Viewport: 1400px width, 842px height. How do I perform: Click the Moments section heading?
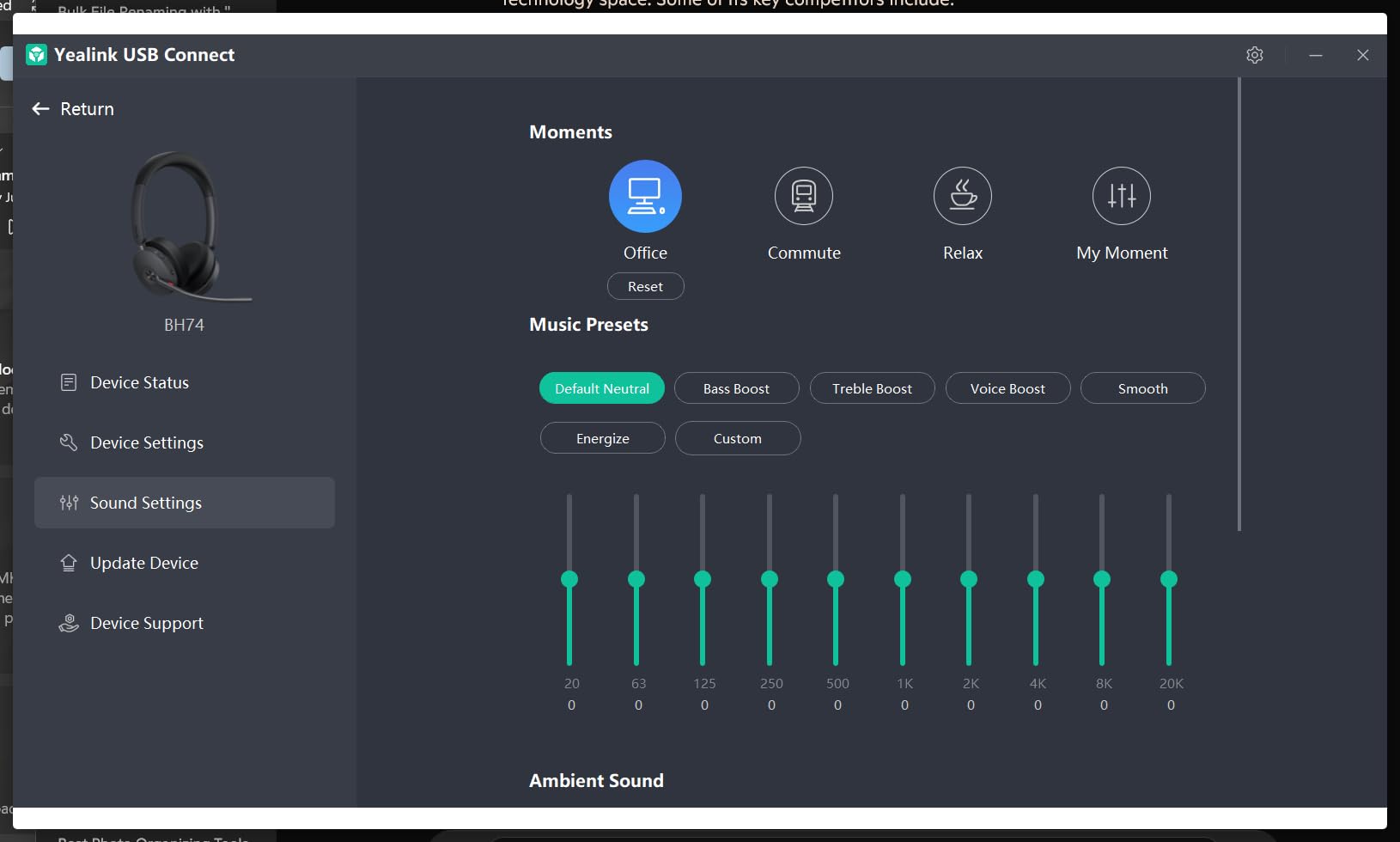click(571, 132)
